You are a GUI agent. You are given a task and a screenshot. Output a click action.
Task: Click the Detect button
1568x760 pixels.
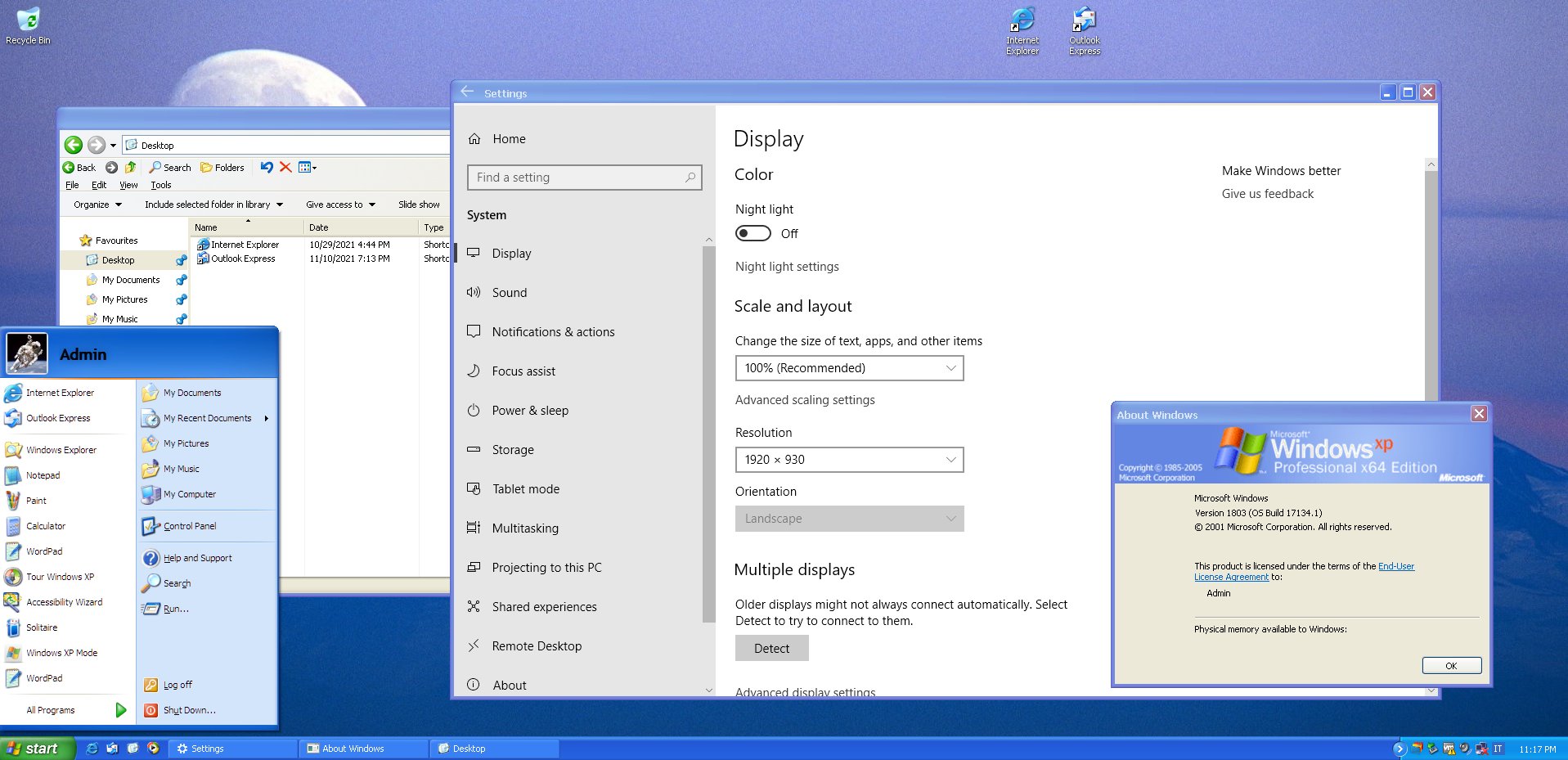[771, 648]
